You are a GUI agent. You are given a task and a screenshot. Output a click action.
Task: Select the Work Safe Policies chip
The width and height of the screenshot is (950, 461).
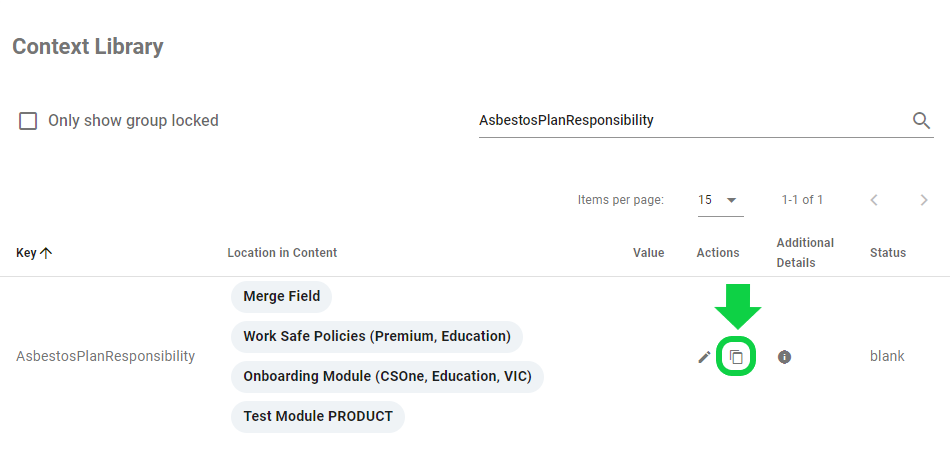coord(377,336)
